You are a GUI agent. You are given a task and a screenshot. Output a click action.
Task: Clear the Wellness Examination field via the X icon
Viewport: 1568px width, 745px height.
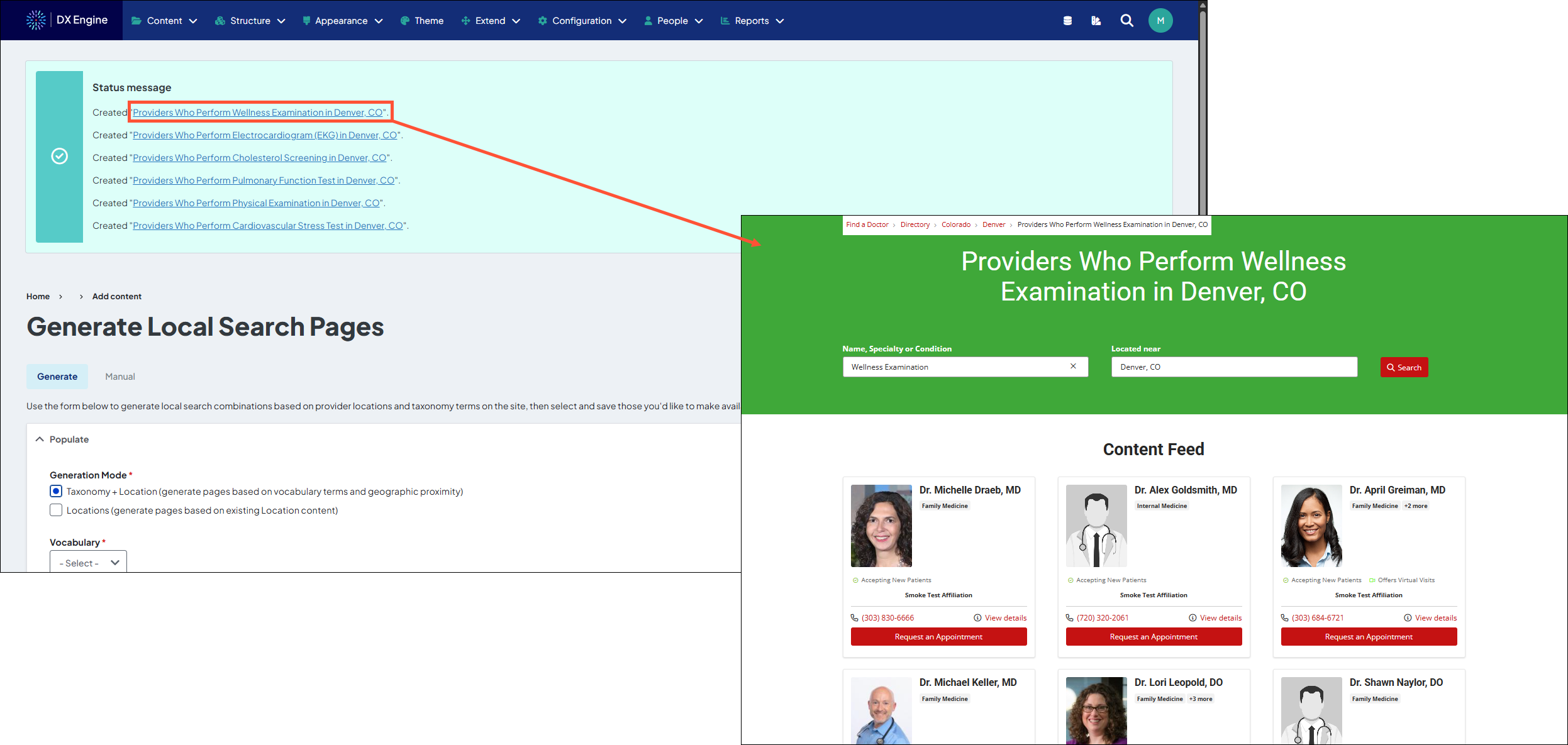coord(1073,366)
